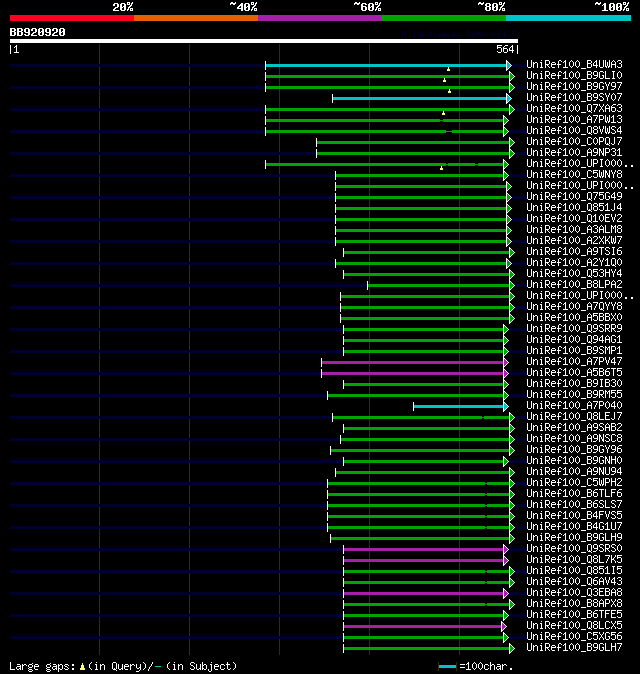640x674 pixels.
Task: Select the UniRef100_B9GNH0 label
Action: click(574, 460)
